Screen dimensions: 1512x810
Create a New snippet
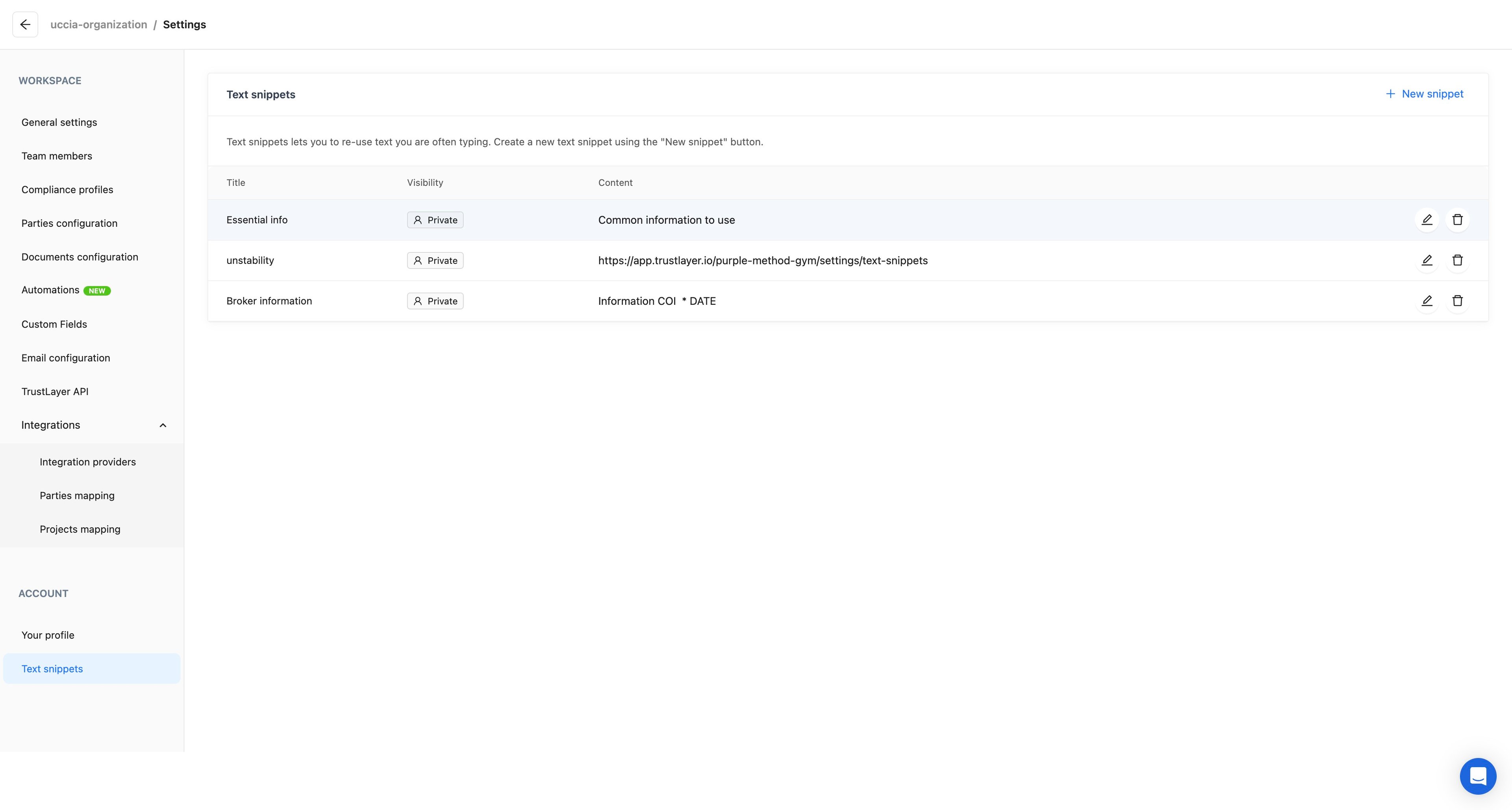tap(1425, 94)
